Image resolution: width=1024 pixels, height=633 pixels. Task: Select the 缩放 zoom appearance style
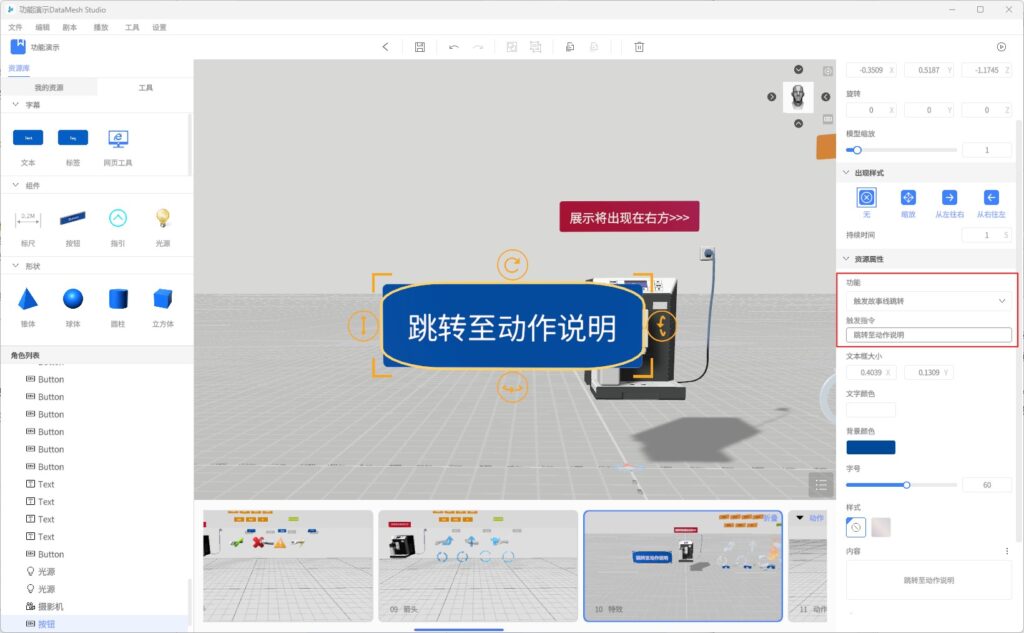point(908,198)
